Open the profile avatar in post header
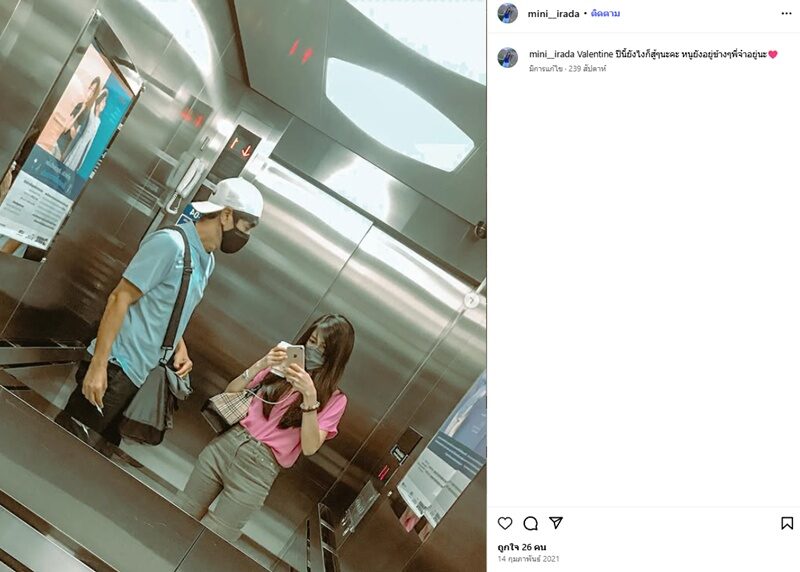Viewport: 800px width, 572px height. 508,13
